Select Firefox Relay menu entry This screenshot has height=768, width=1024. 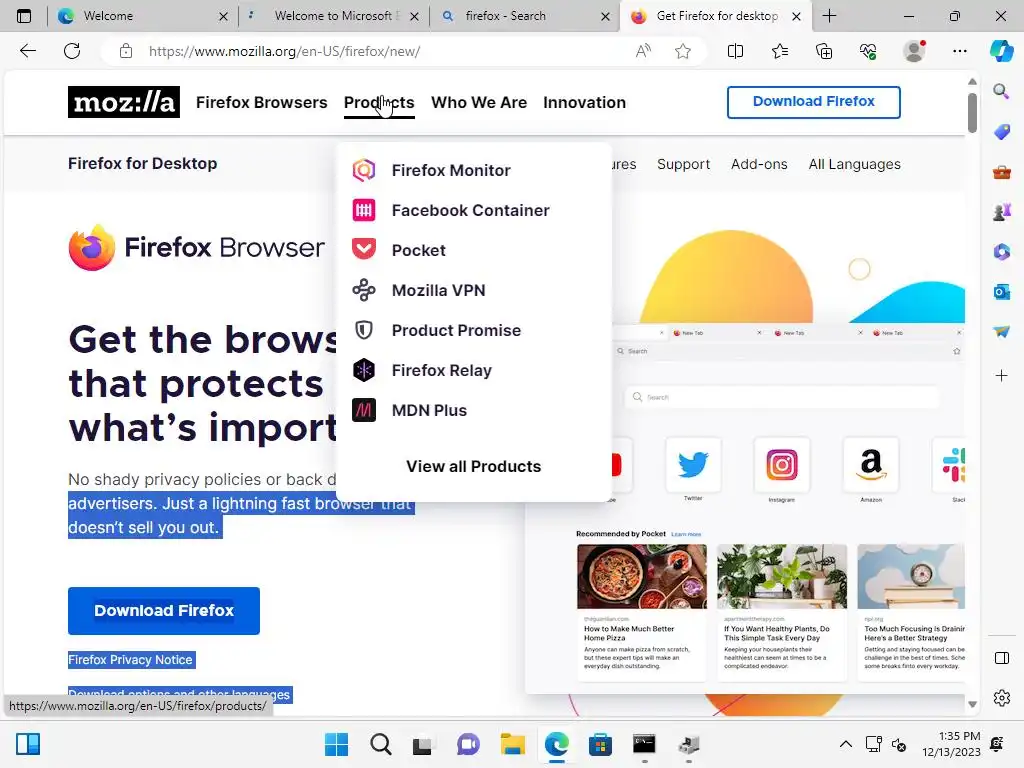(x=441, y=370)
